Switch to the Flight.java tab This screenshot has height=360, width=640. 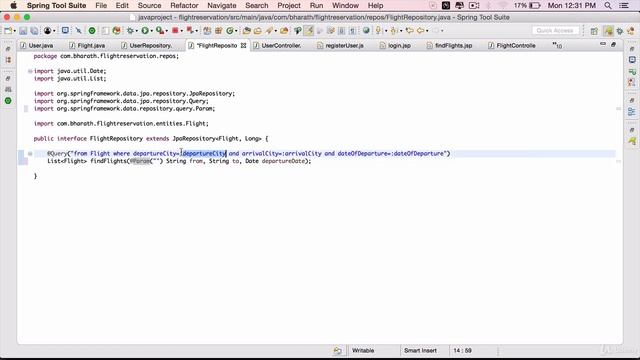coord(87,46)
